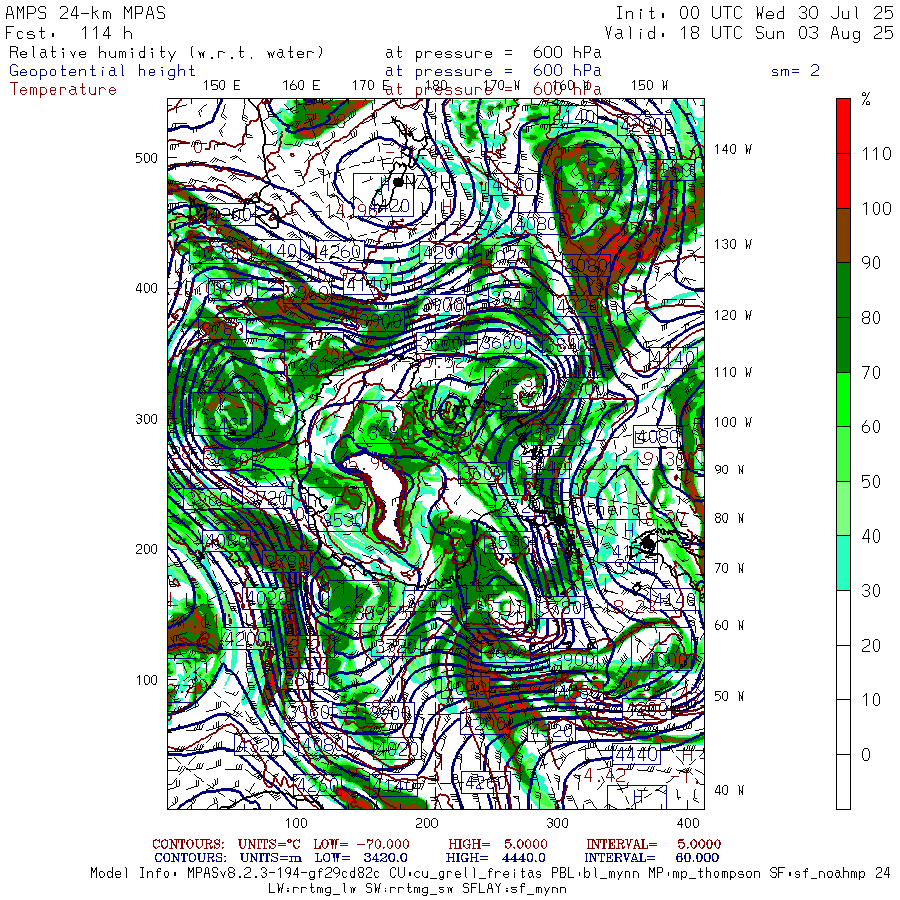
Task: Click the Rothera station black dot marker
Action: pyautogui.click(x=560, y=520)
